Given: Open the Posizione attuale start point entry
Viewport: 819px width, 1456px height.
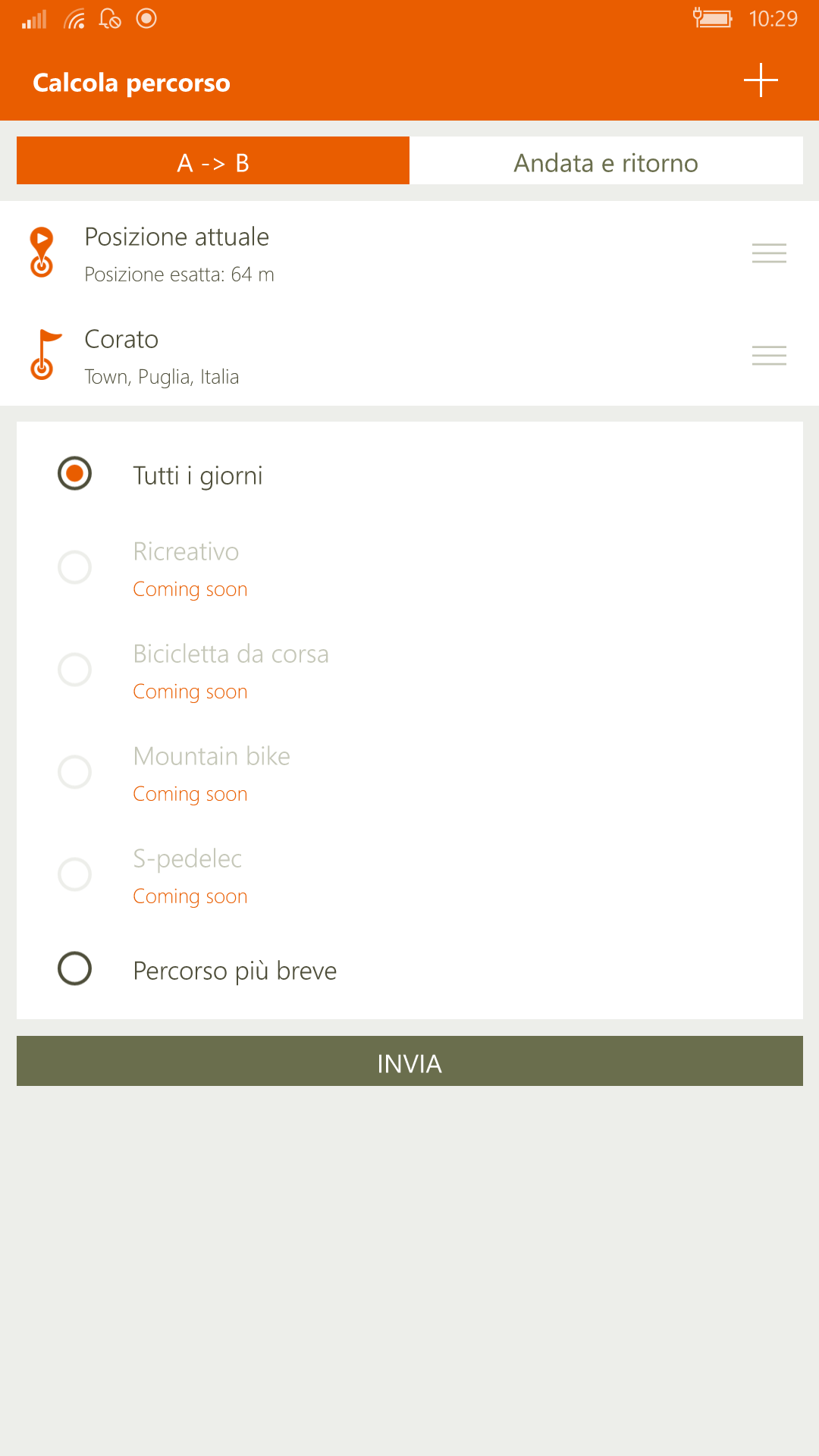Looking at the screenshot, I should click(x=409, y=253).
